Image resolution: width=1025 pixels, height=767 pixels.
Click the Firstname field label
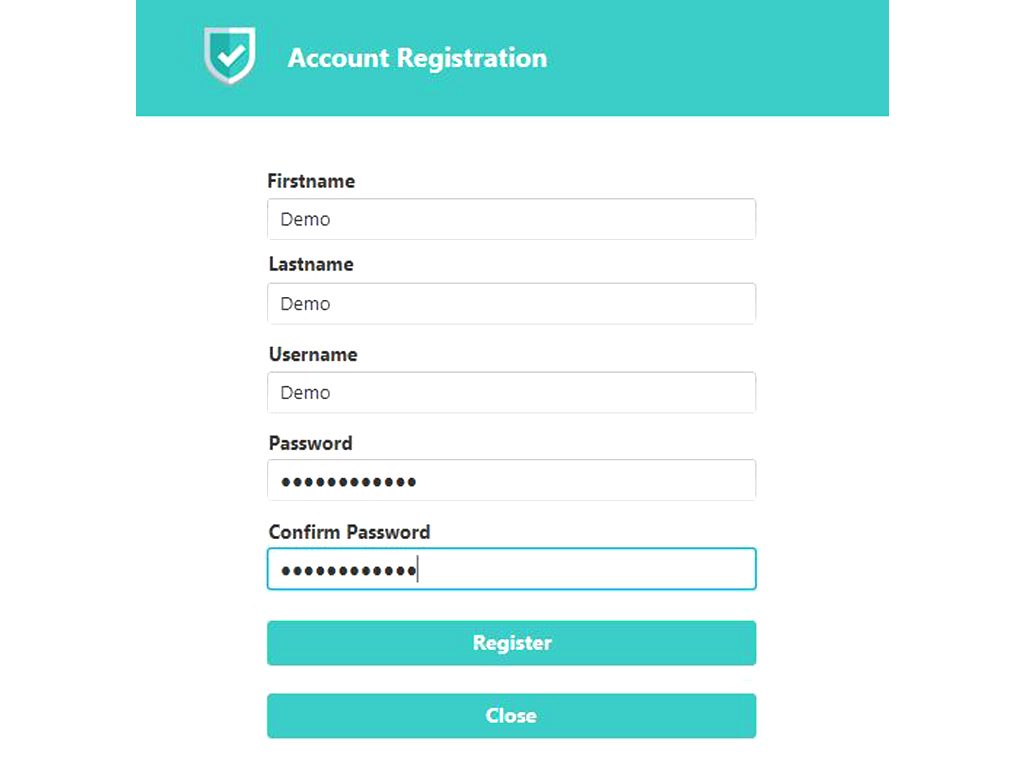pos(311,181)
